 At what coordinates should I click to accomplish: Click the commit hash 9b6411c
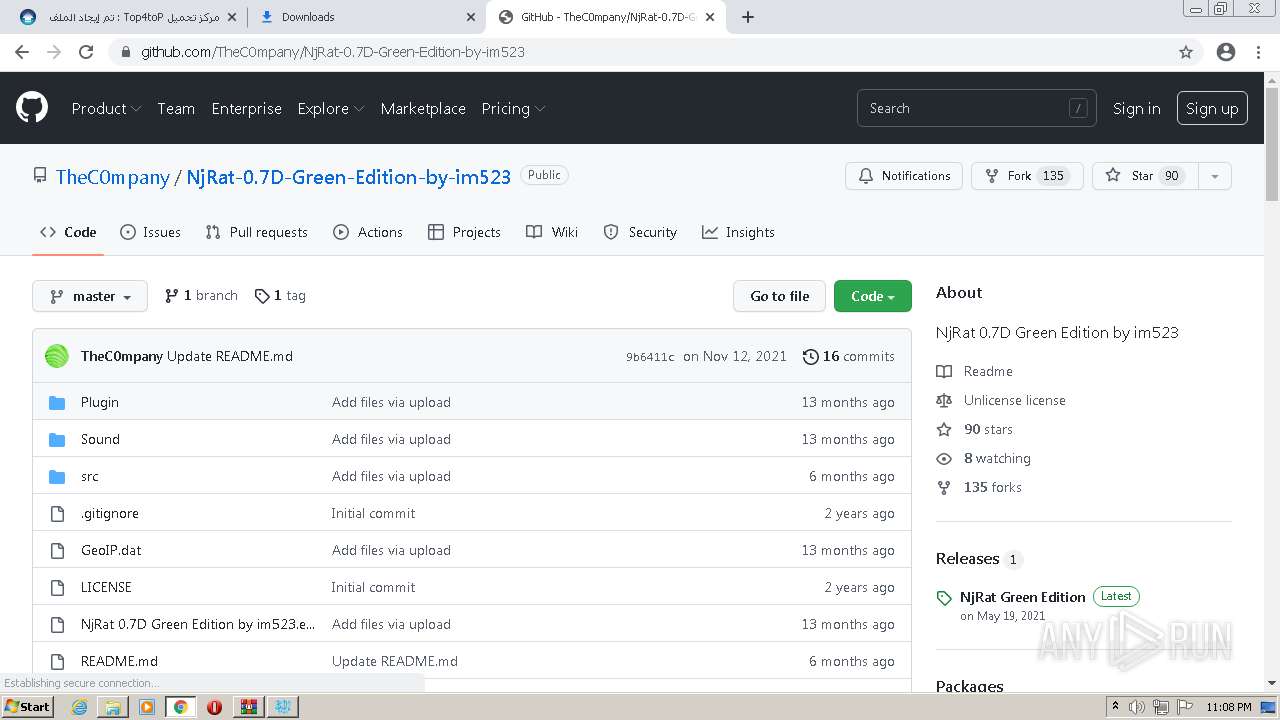click(650, 357)
